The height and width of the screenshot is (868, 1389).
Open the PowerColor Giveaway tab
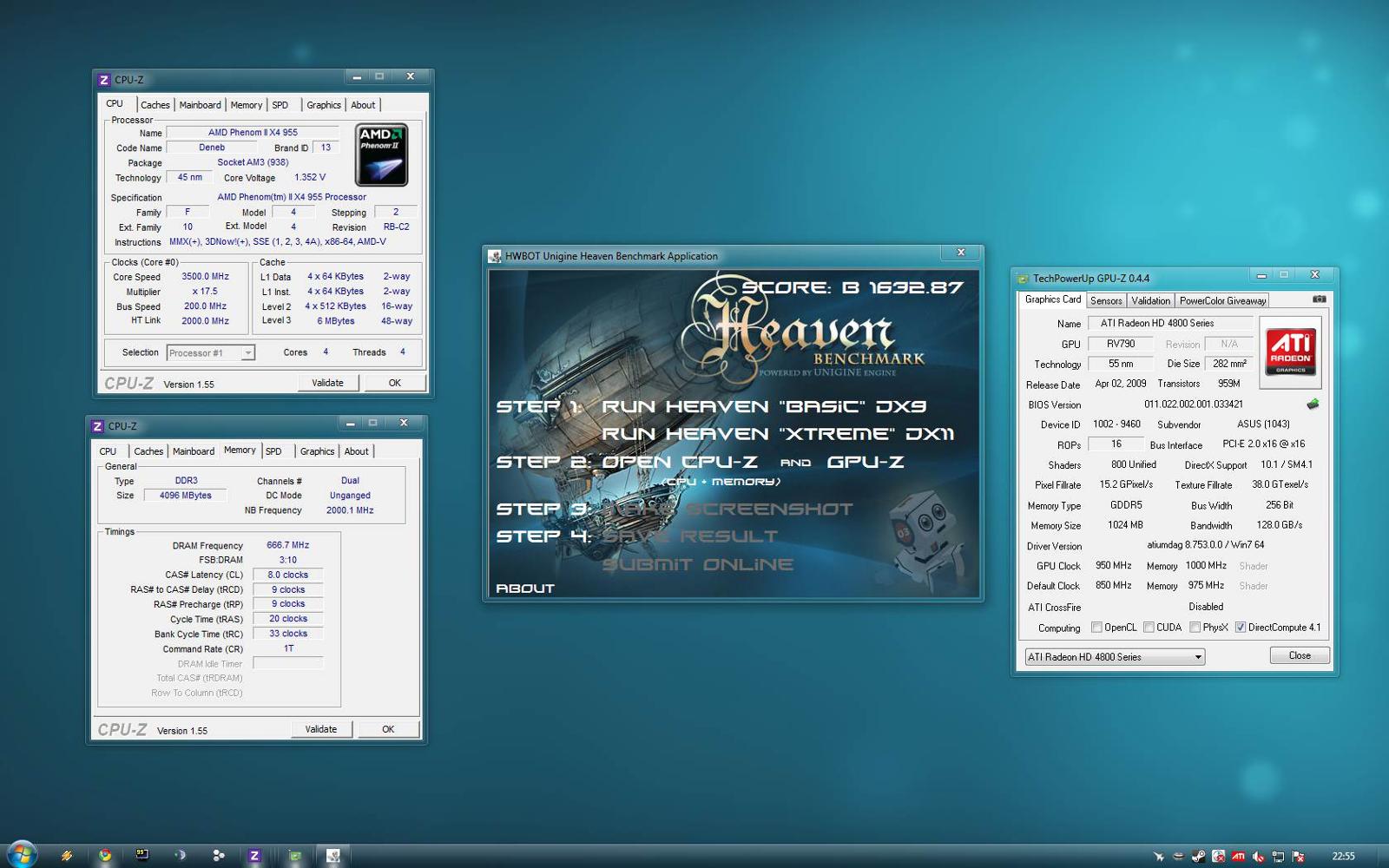1222,300
